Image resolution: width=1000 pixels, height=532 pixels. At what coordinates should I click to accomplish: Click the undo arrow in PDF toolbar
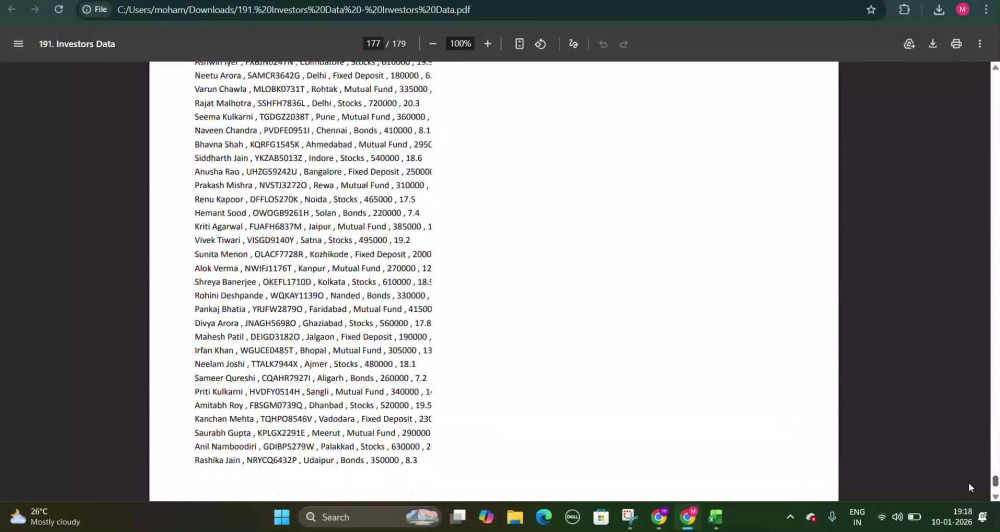coord(603,44)
